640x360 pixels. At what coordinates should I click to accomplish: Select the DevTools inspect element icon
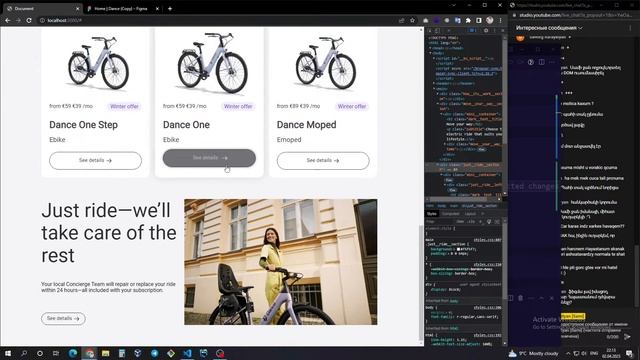click(430, 31)
